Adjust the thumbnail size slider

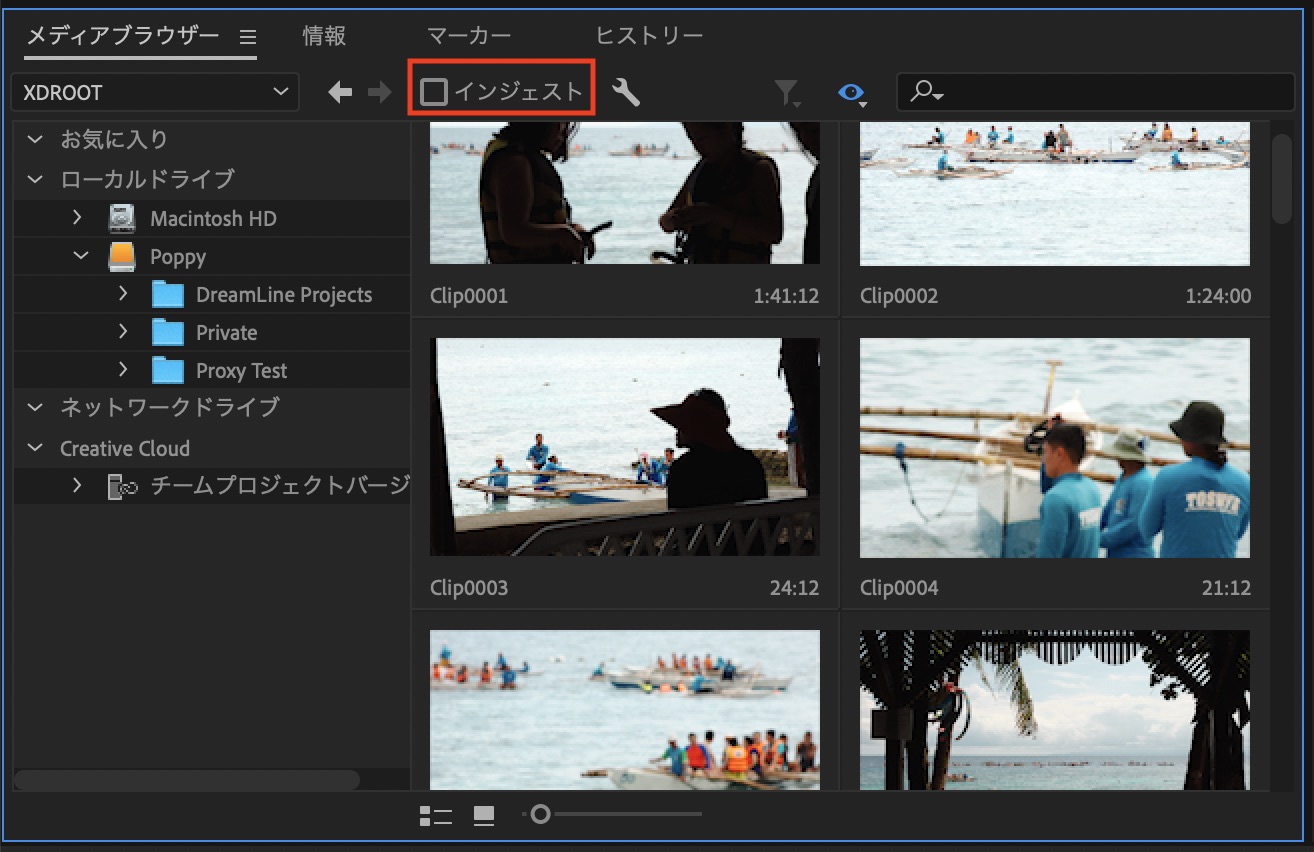pyautogui.click(x=540, y=815)
